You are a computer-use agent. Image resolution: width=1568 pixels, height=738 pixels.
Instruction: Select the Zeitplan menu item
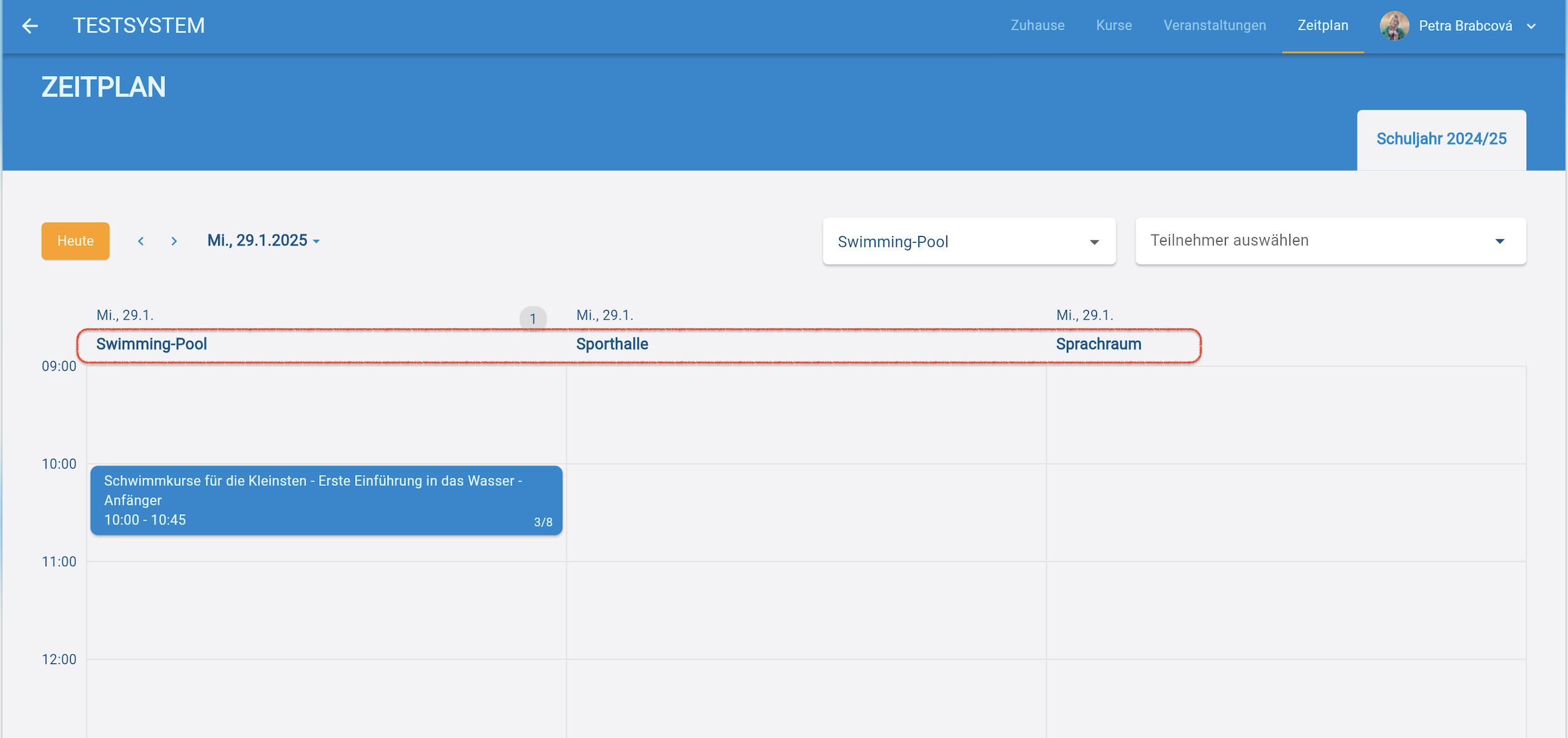coord(1323,26)
